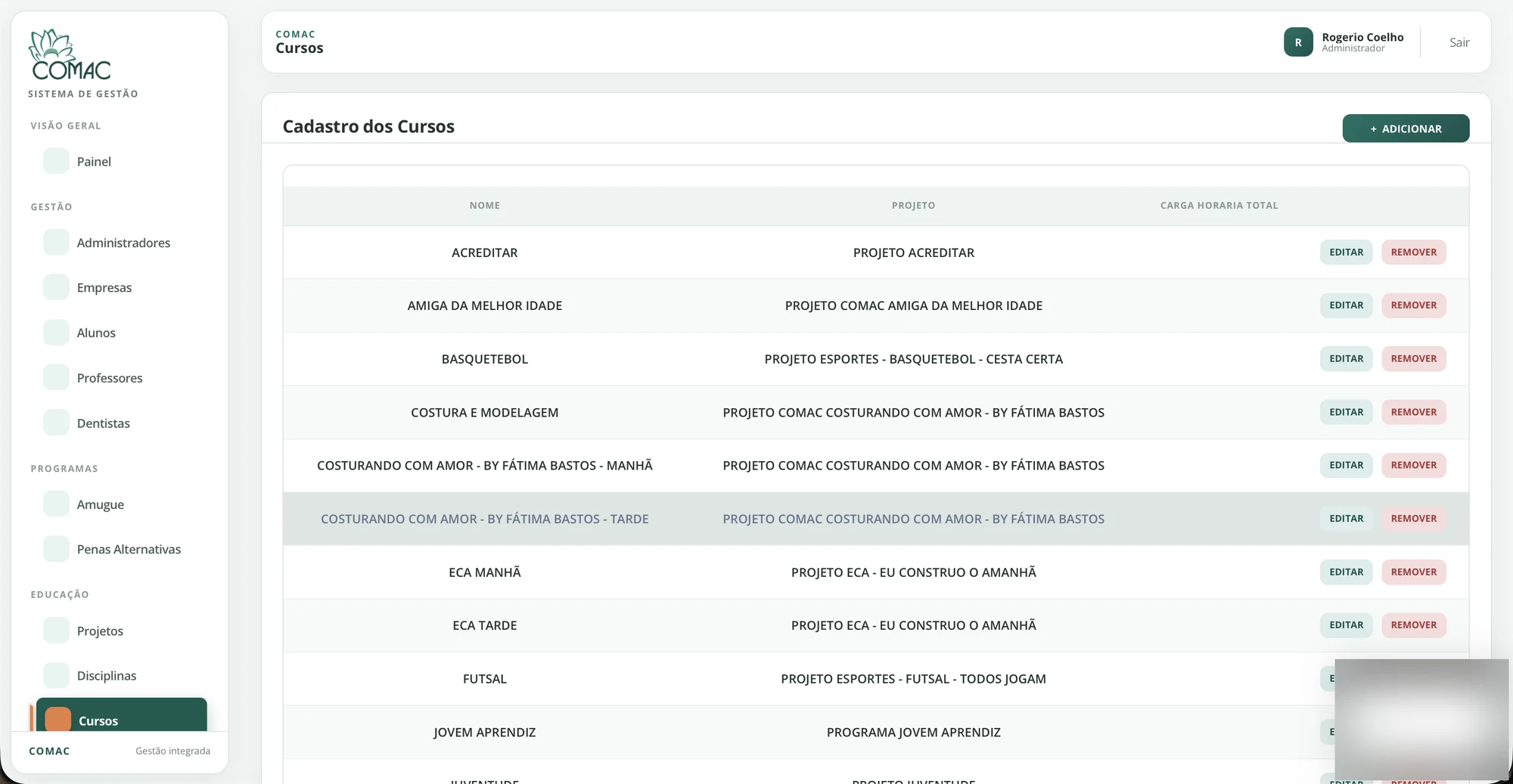Click the Alunos sidebar icon

56,333
